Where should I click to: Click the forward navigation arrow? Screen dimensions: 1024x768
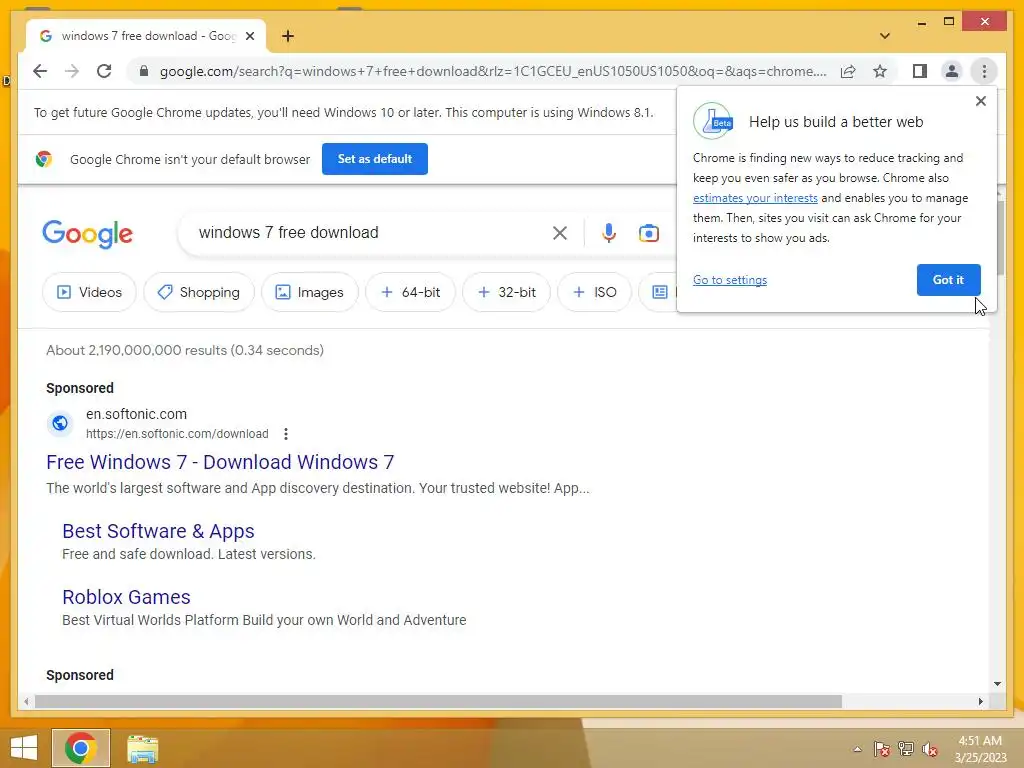point(72,71)
